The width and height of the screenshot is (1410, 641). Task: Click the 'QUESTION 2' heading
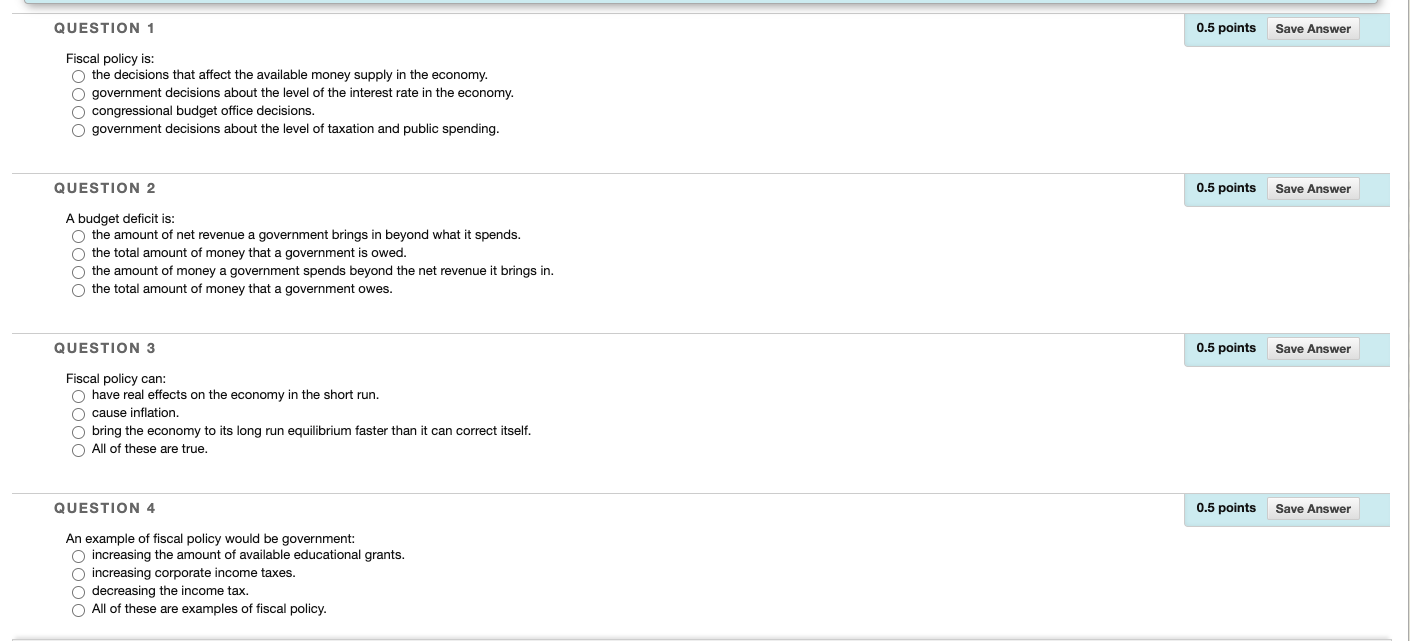(105, 188)
